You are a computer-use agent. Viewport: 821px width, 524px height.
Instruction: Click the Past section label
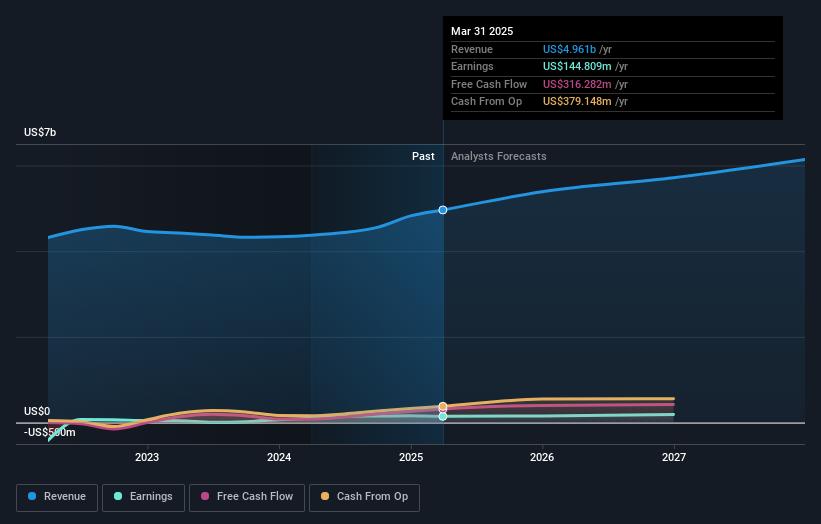pos(423,157)
